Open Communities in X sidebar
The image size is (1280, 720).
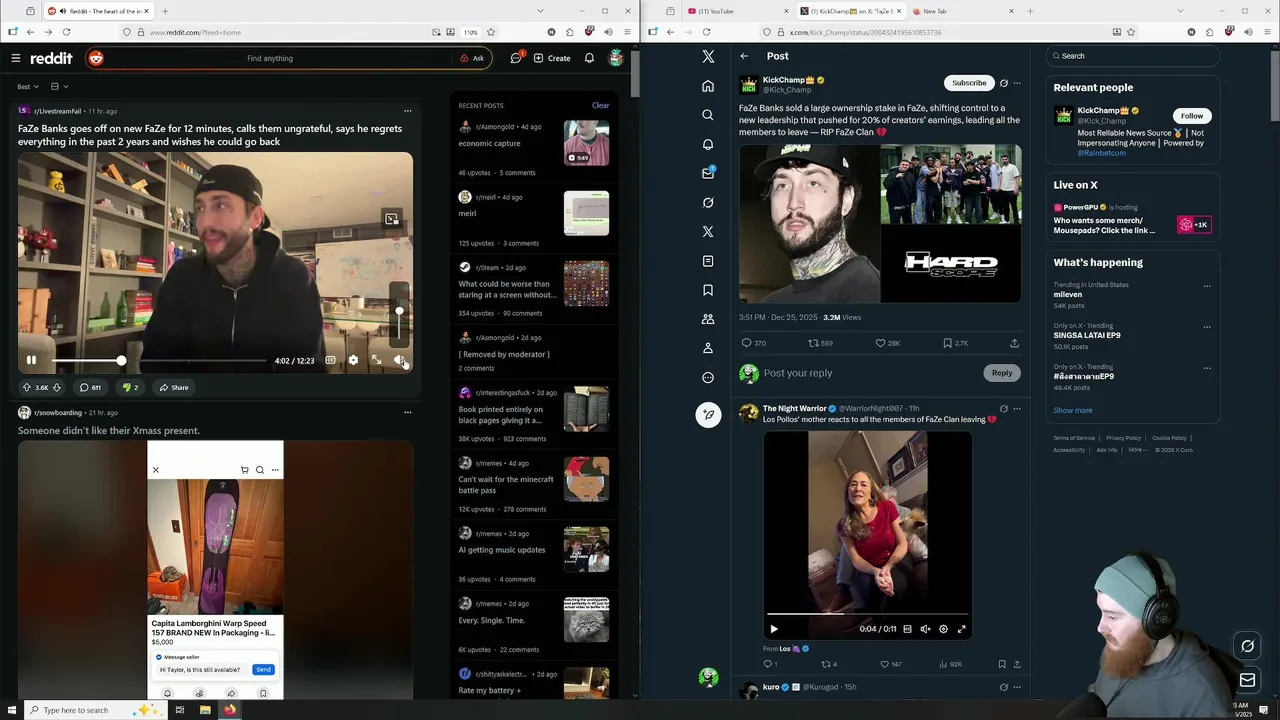[x=708, y=319]
